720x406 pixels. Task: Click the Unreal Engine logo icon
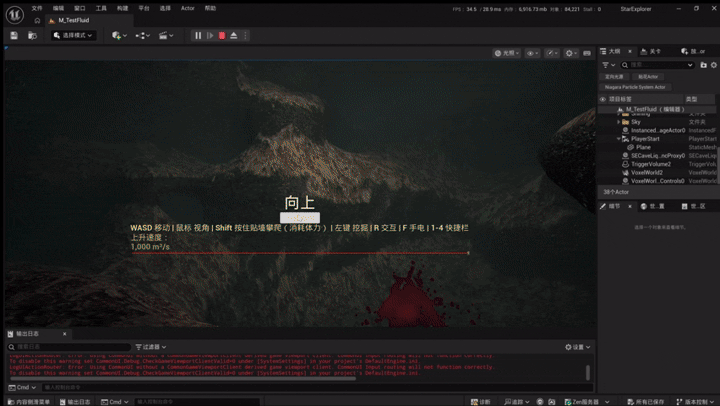(15, 15)
